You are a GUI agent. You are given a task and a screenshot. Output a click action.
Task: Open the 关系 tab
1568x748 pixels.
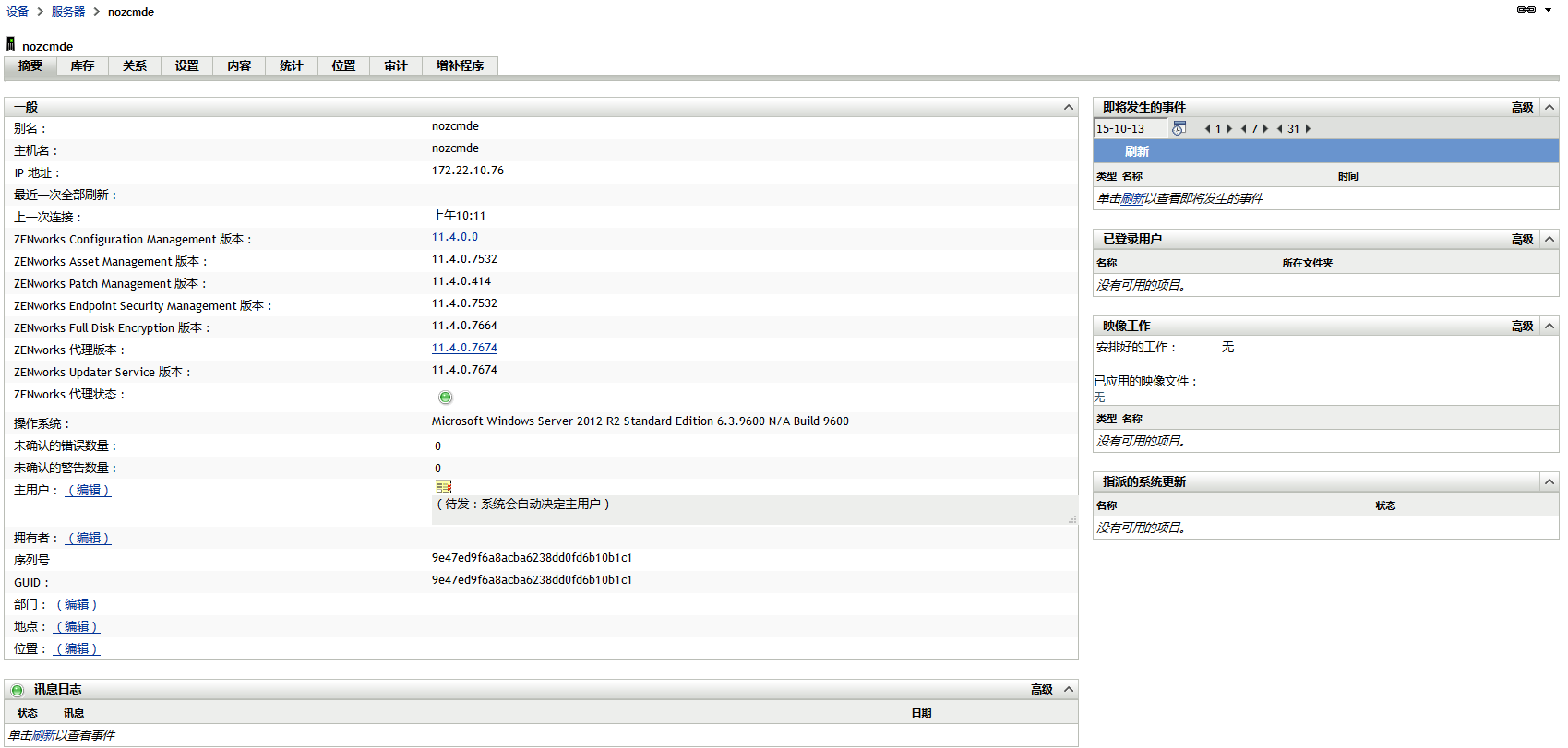point(135,65)
